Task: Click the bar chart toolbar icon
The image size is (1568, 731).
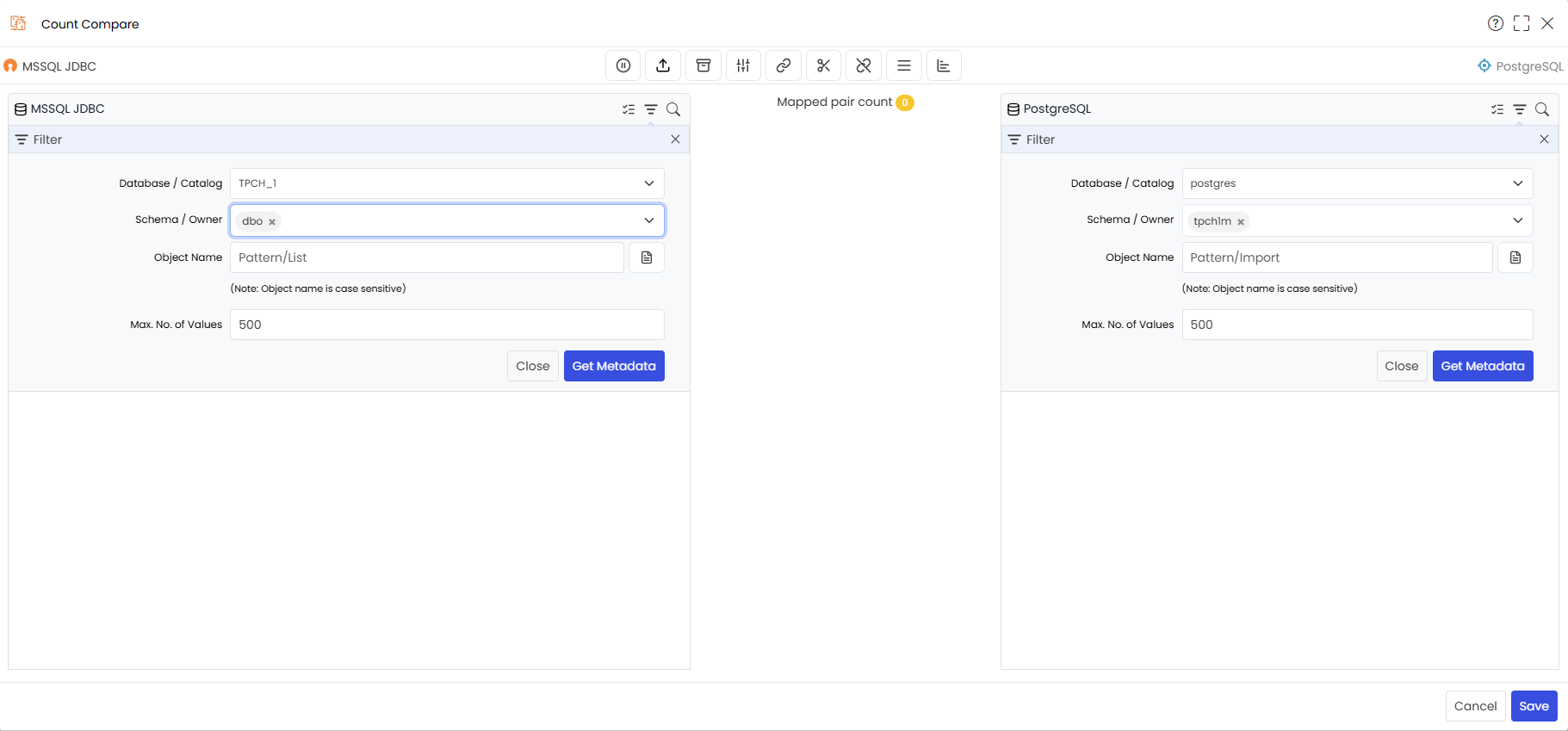Action: point(944,65)
